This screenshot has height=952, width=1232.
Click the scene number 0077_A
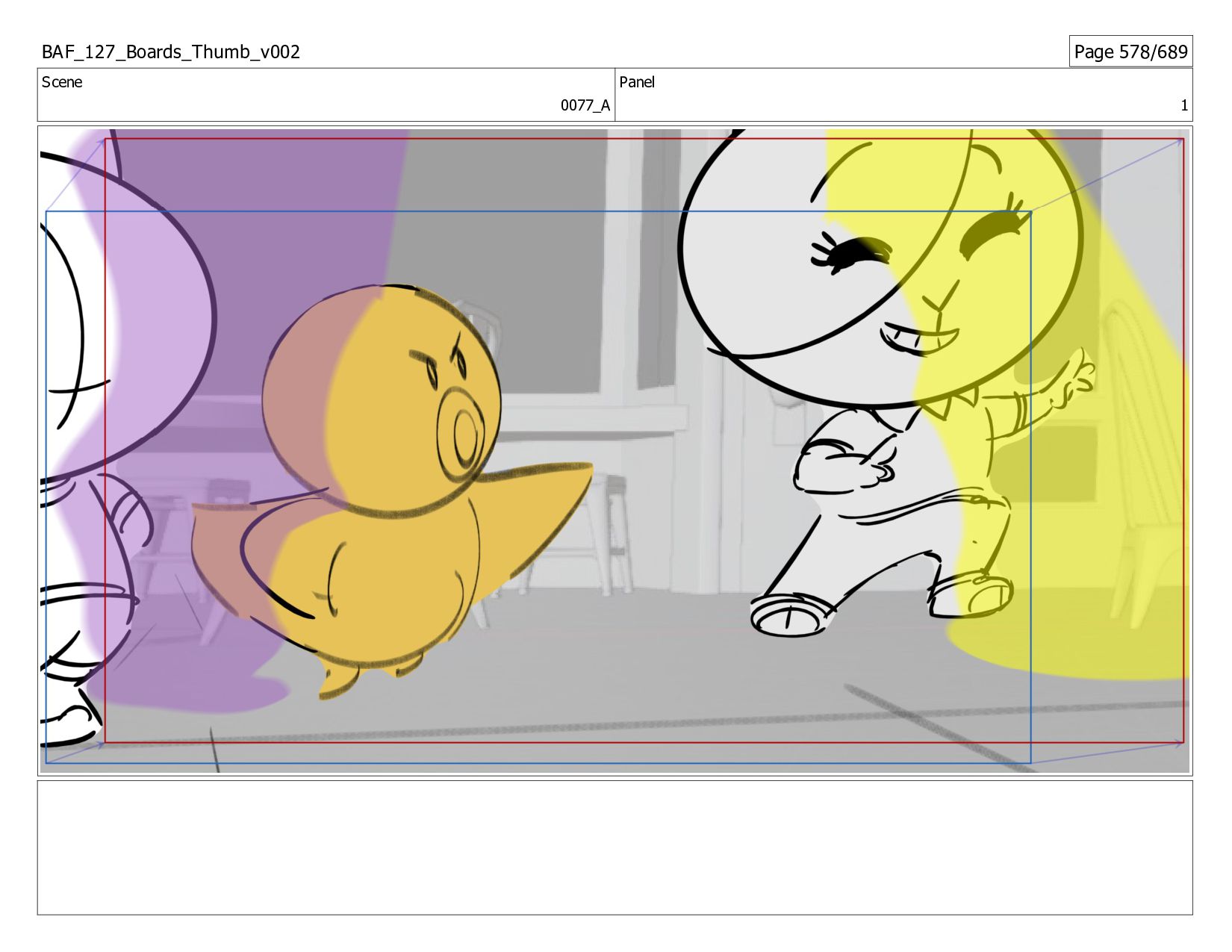(x=585, y=105)
